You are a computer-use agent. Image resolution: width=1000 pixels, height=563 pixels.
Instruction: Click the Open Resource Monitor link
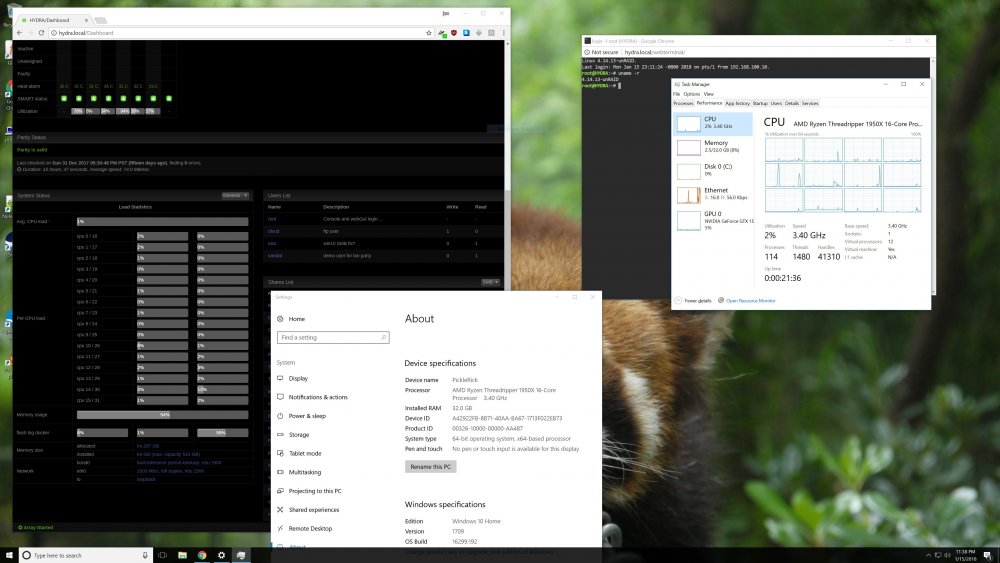coord(750,300)
